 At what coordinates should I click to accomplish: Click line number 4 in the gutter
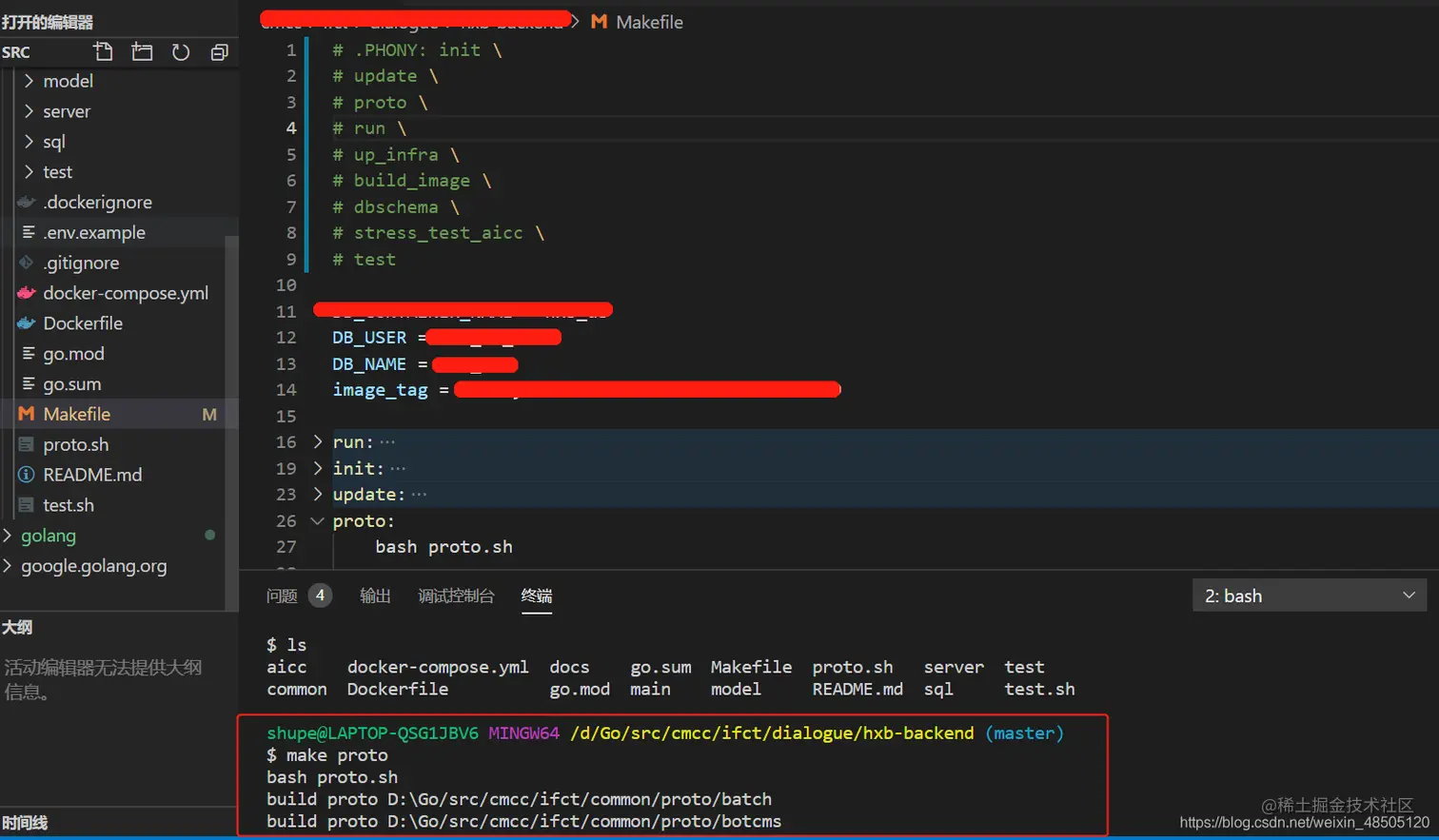point(291,127)
